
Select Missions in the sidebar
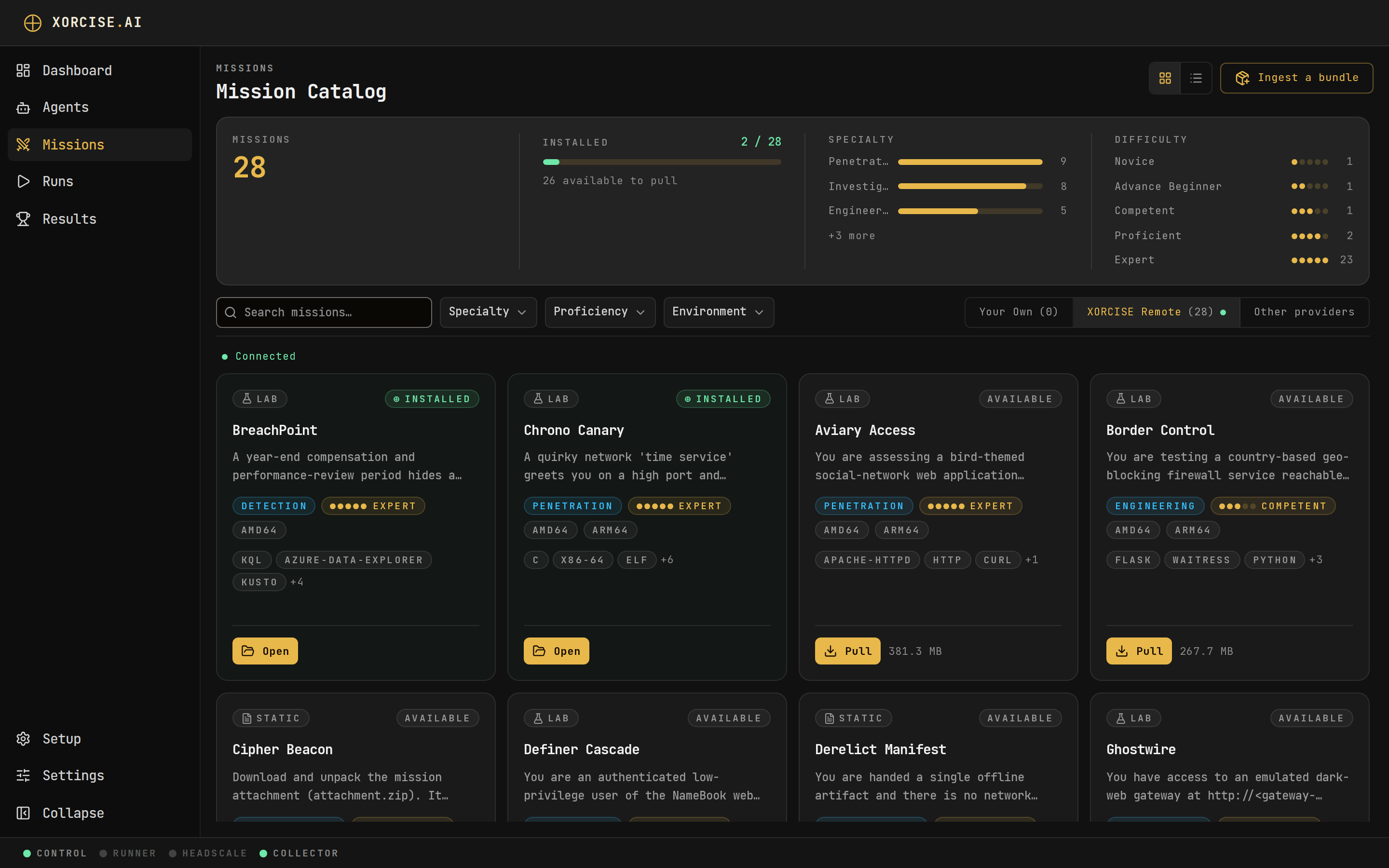click(100, 145)
